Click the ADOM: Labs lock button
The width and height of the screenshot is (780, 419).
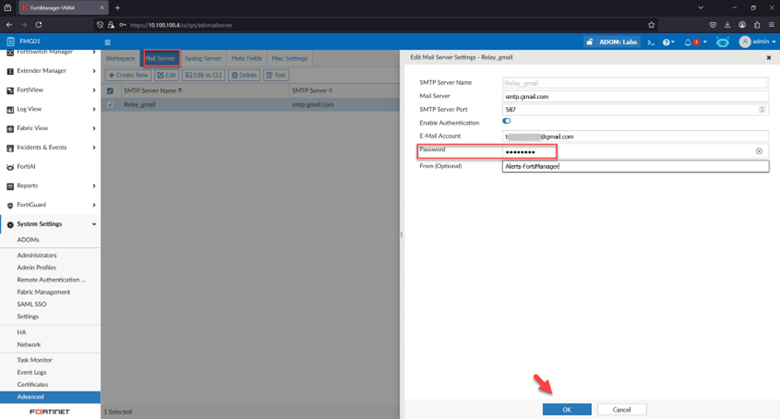(x=612, y=42)
